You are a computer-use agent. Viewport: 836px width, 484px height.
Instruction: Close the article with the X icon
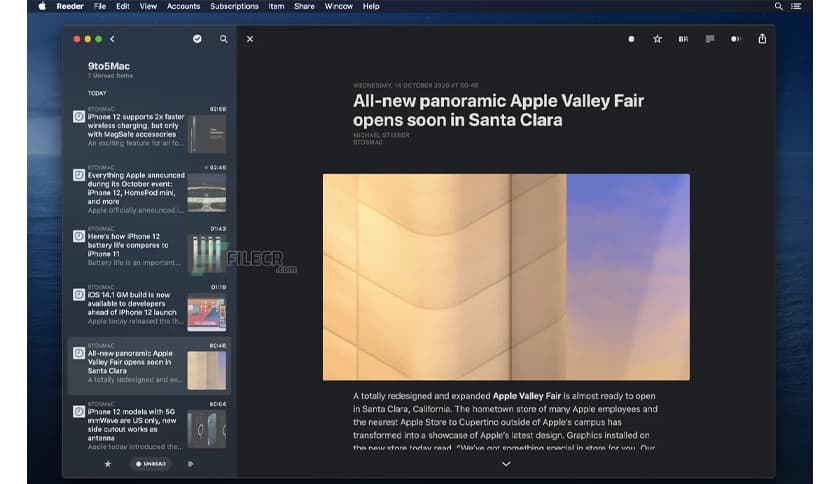(x=250, y=39)
